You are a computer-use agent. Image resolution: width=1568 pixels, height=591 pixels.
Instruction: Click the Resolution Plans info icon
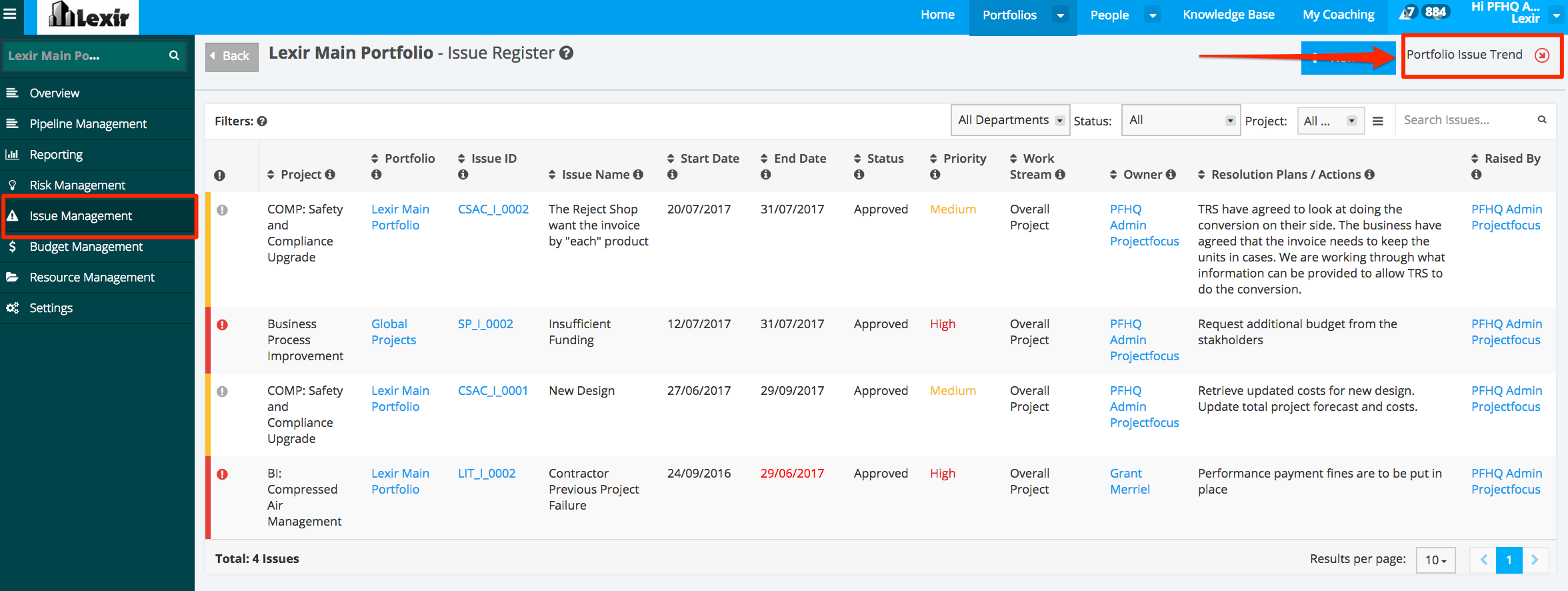[x=1369, y=175]
